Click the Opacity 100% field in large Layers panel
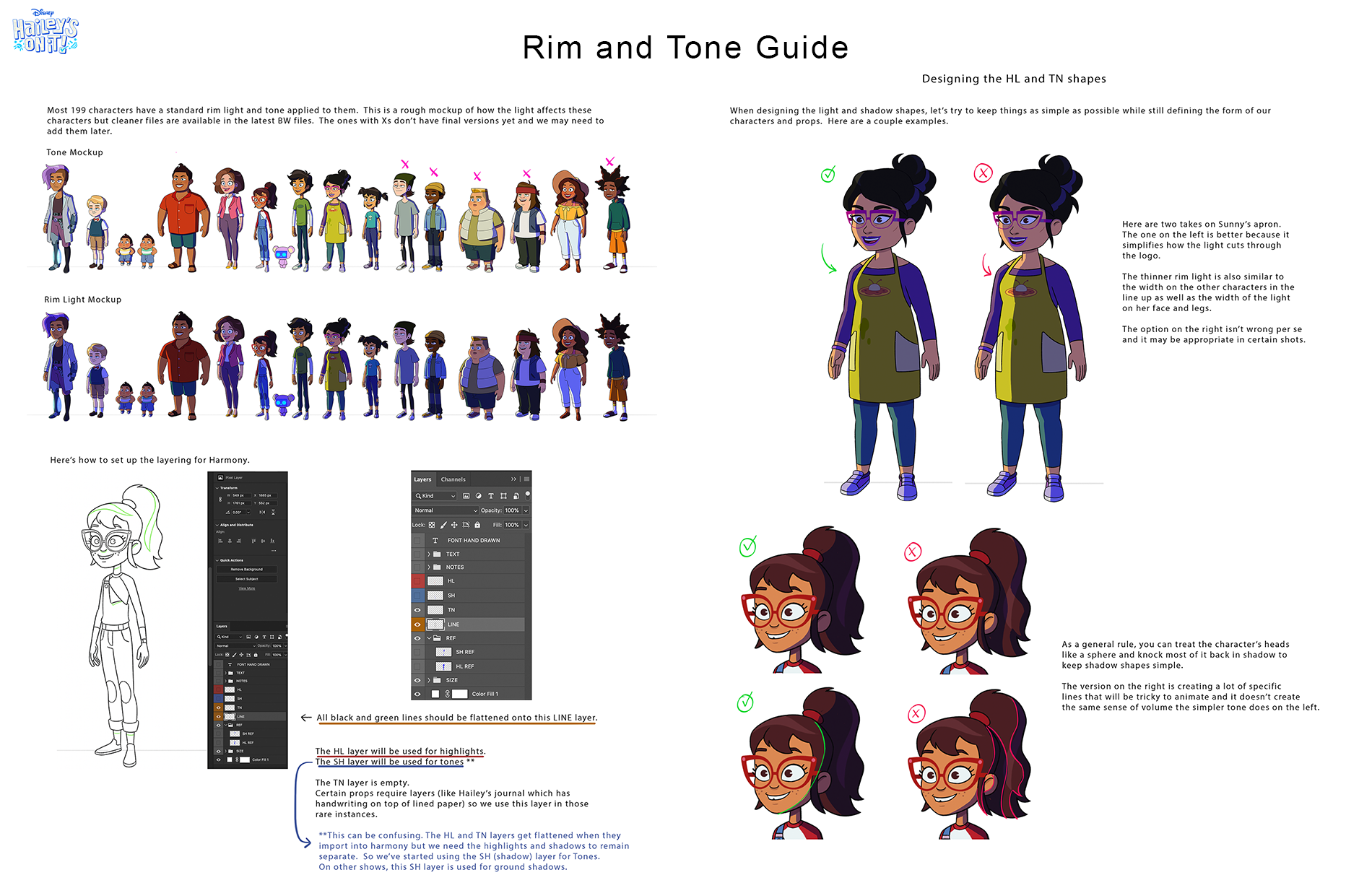Screen dimensions: 1372x888 513,510
